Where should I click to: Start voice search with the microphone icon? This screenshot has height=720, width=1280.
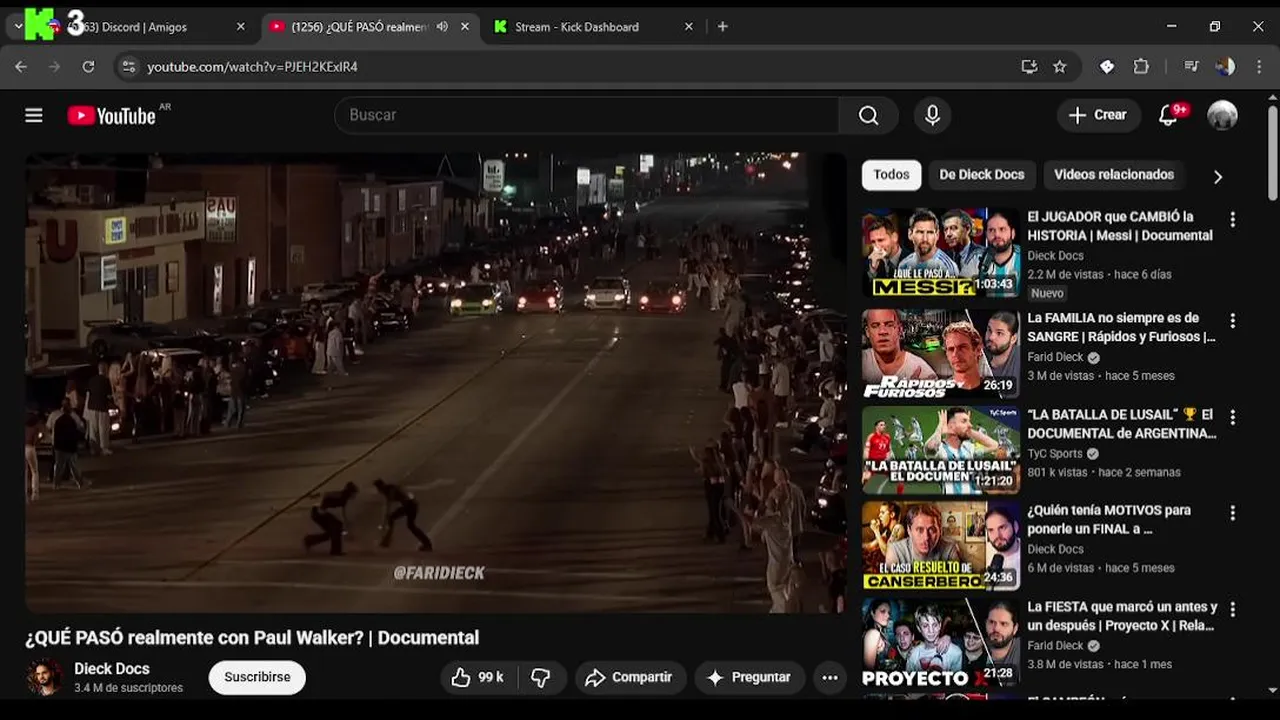click(x=932, y=115)
